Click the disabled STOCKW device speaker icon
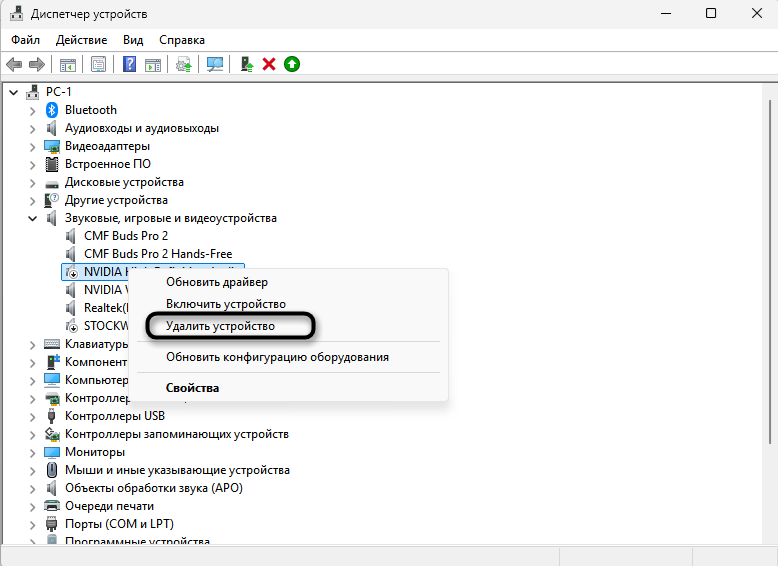The width and height of the screenshot is (778, 566). tap(72, 326)
